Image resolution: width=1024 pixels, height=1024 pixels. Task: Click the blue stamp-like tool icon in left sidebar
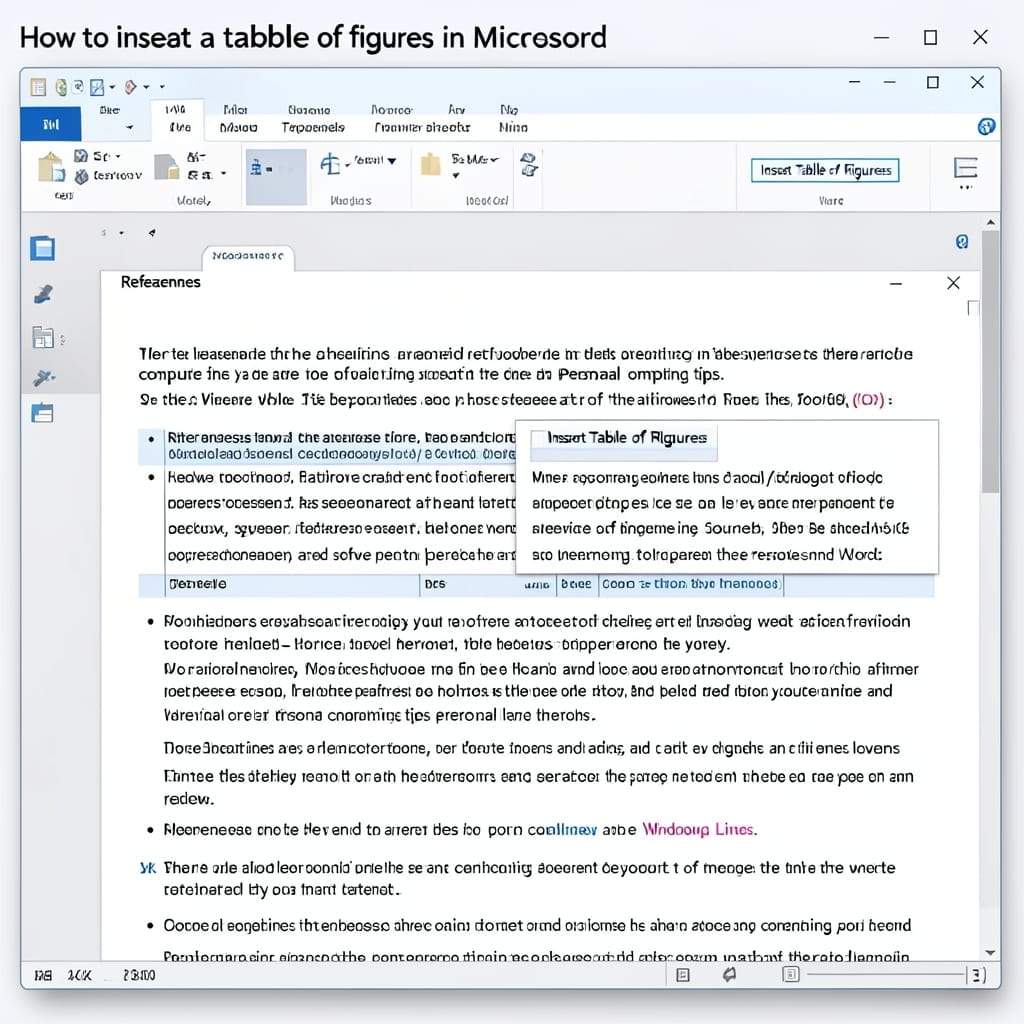tap(43, 295)
